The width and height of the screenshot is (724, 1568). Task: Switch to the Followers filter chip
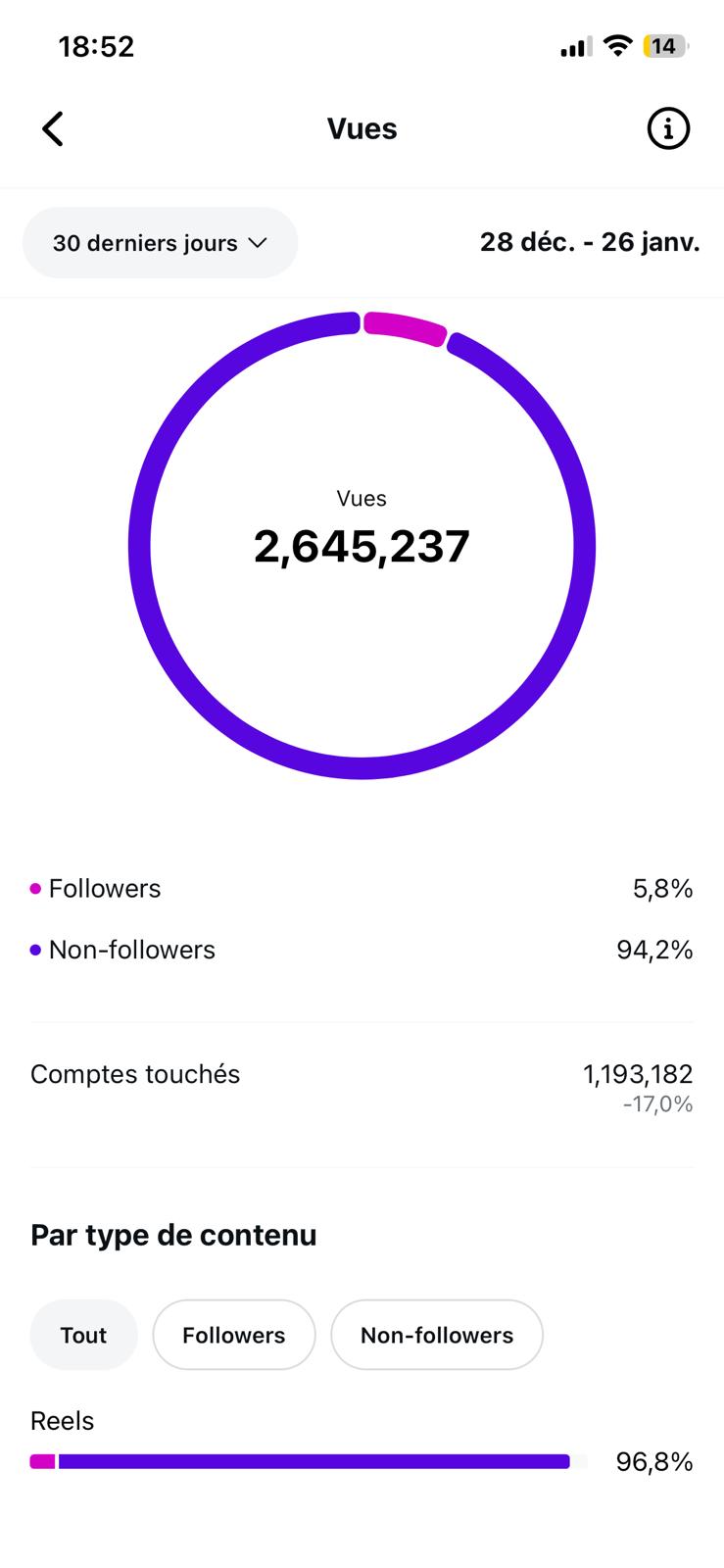(x=233, y=1335)
